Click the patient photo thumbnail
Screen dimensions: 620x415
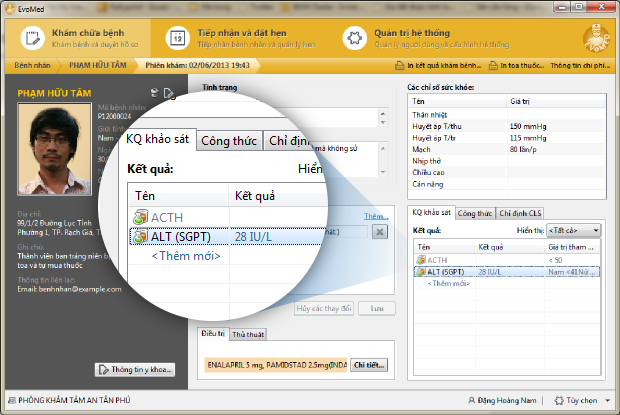click(x=55, y=149)
